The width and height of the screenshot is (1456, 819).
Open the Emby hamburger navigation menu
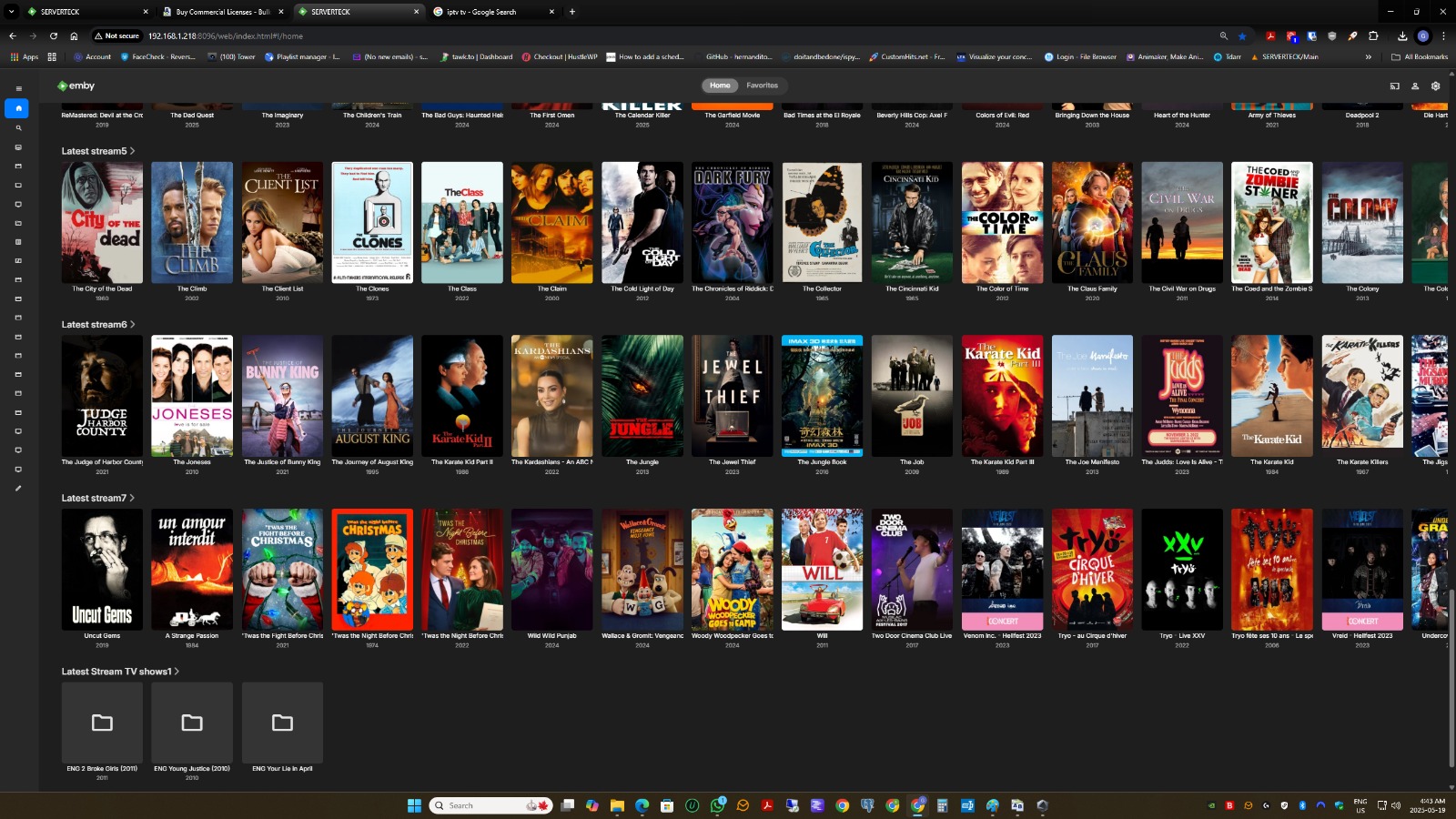click(x=18, y=88)
